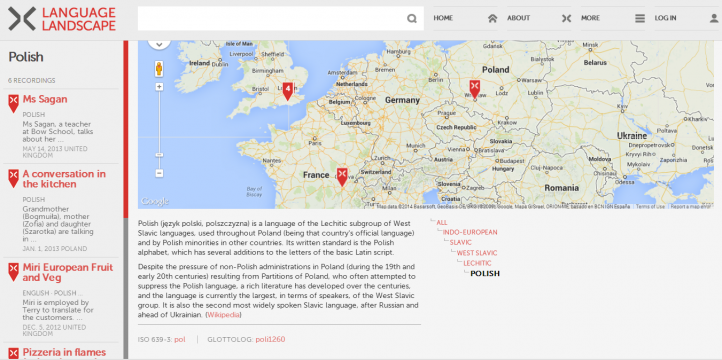Image resolution: width=722 pixels, height=360 pixels.
Task: Click the sidebar red scrollbar thumb
Action: [126, 129]
